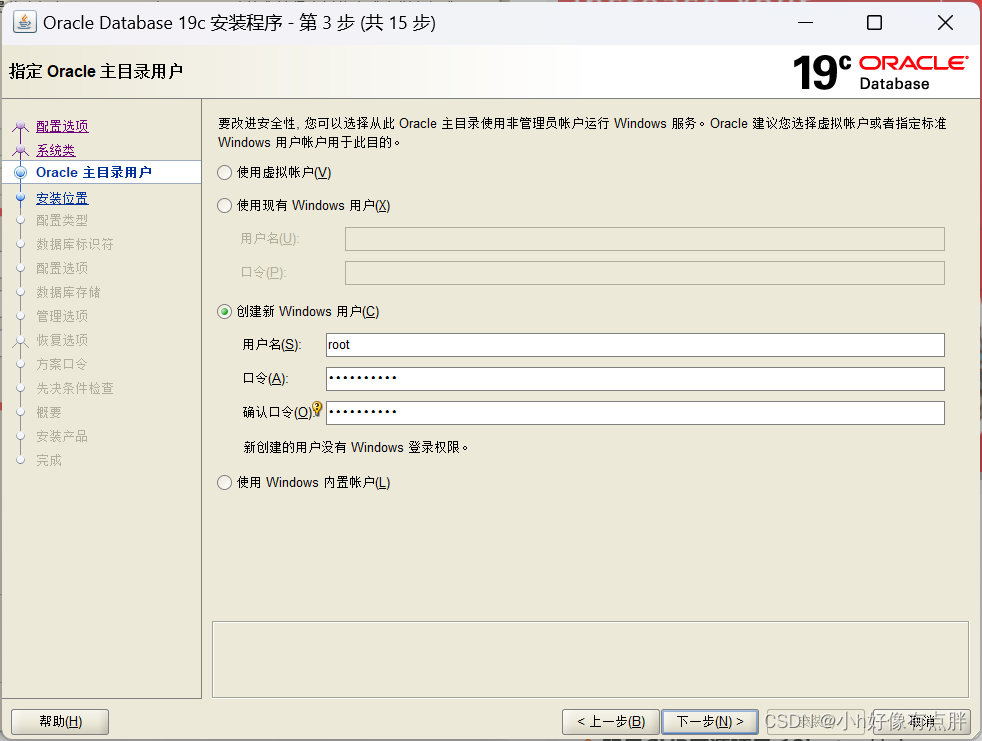This screenshot has height=741, width=982.
Task: Click the question mark icon beside 确认口令
Action: click(317, 407)
